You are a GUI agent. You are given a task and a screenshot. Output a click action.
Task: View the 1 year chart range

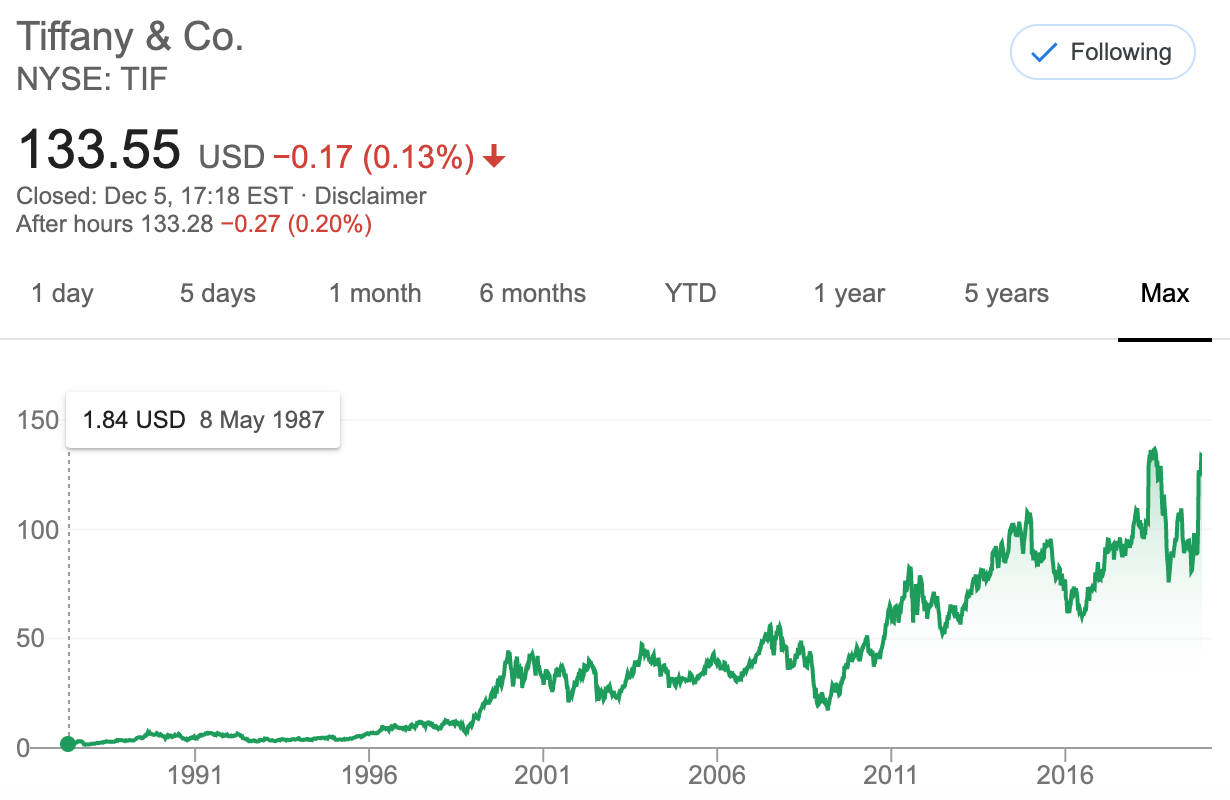pyautogui.click(x=849, y=294)
